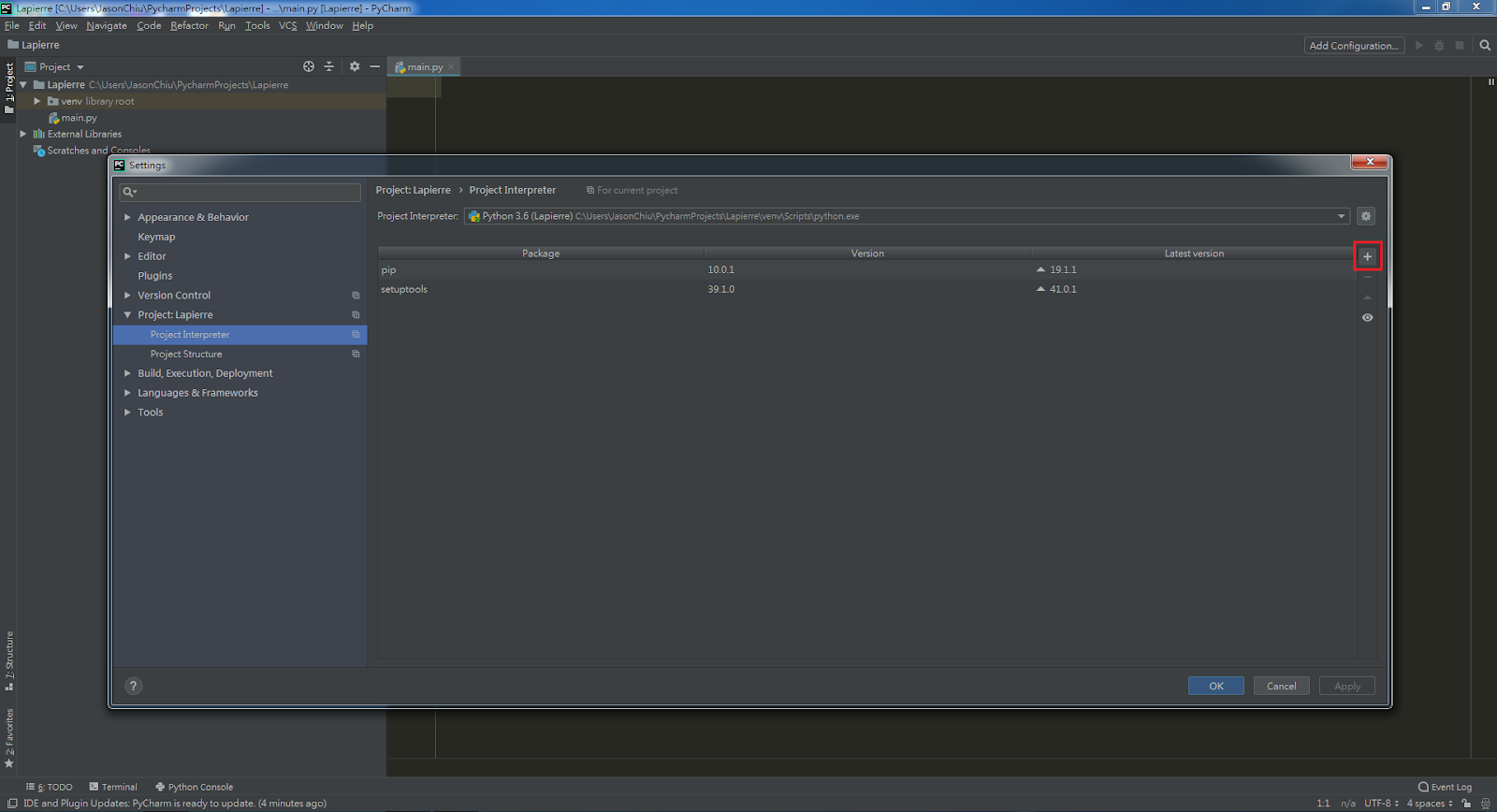Select Scratches and Consoles item
The width and height of the screenshot is (1497, 812).
pos(98,151)
